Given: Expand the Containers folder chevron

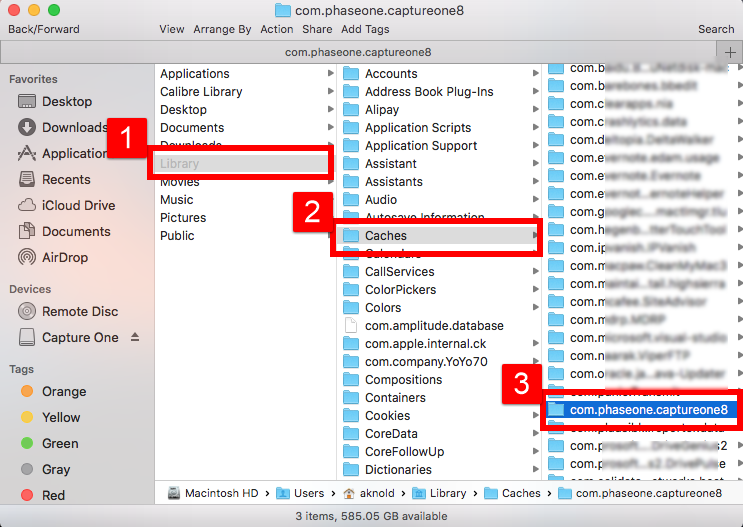Looking at the screenshot, I should pyautogui.click(x=535, y=398).
